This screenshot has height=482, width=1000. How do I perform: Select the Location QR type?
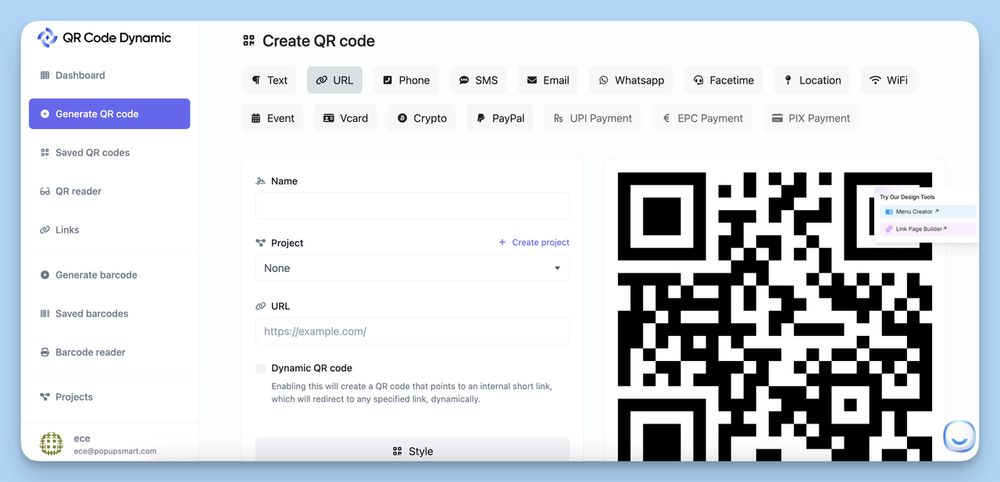tap(812, 80)
